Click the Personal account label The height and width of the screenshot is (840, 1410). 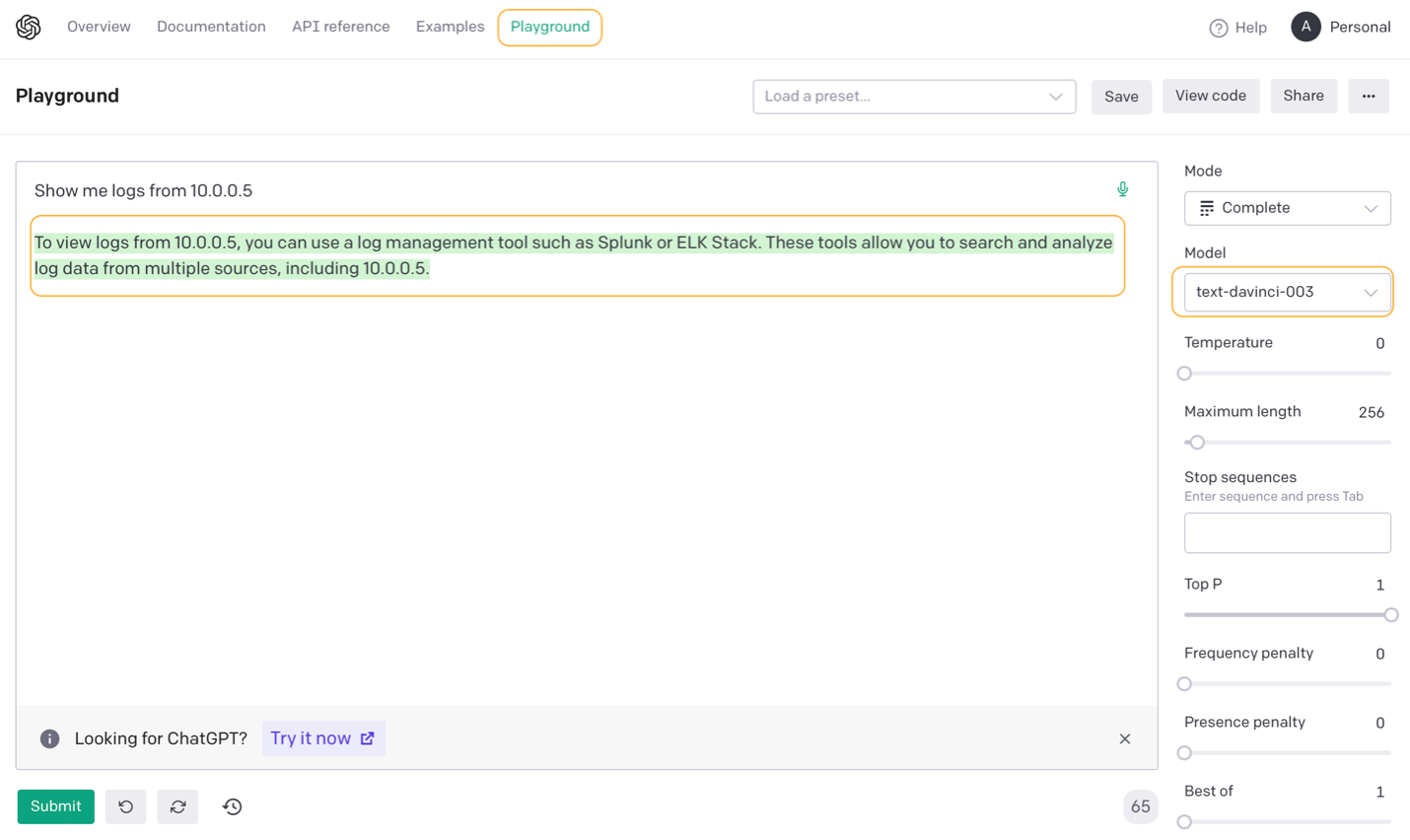[1360, 28]
